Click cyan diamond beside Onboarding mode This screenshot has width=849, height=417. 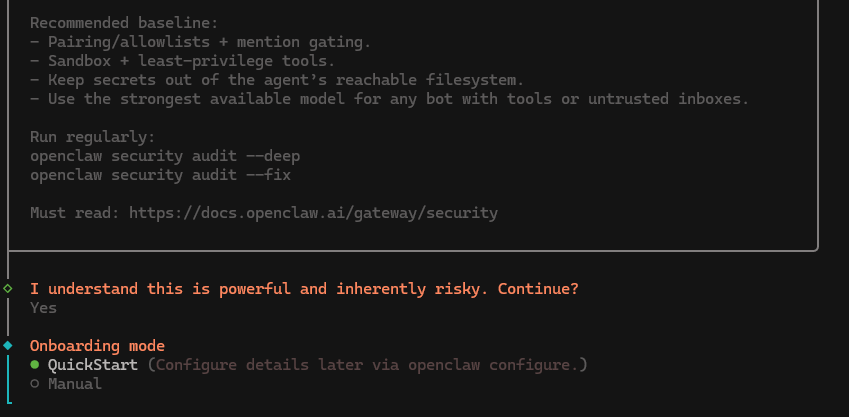(8, 345)
